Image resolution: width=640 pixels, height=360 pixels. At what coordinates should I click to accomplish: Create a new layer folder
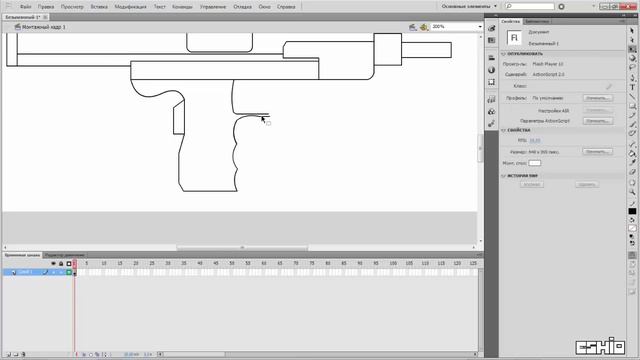(16, 355)
